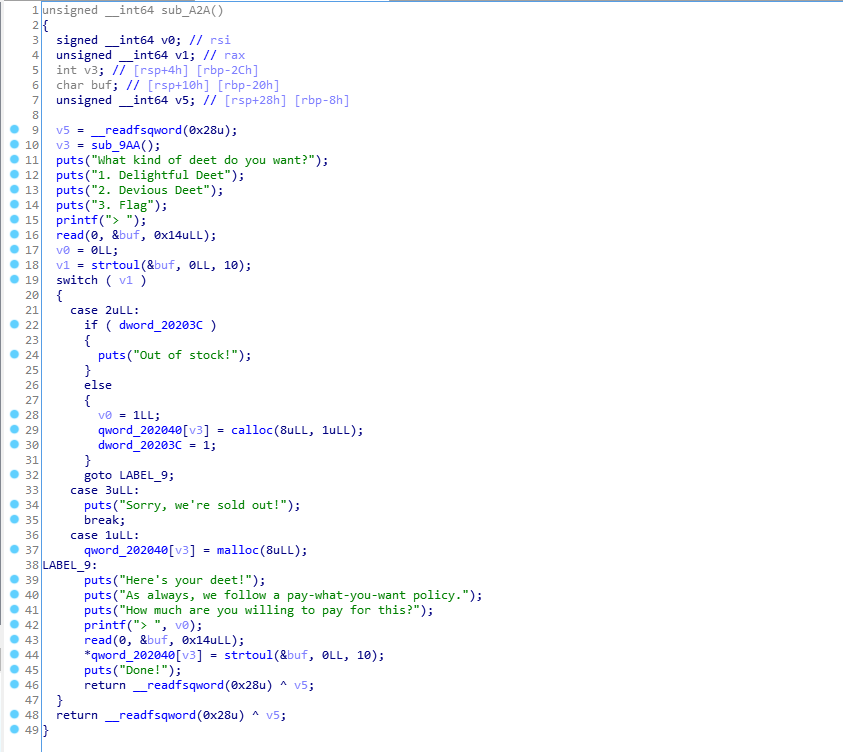
Task: Click LABEL_9 in goto statement
Action: pyautogui.click(x=144, y=475)
